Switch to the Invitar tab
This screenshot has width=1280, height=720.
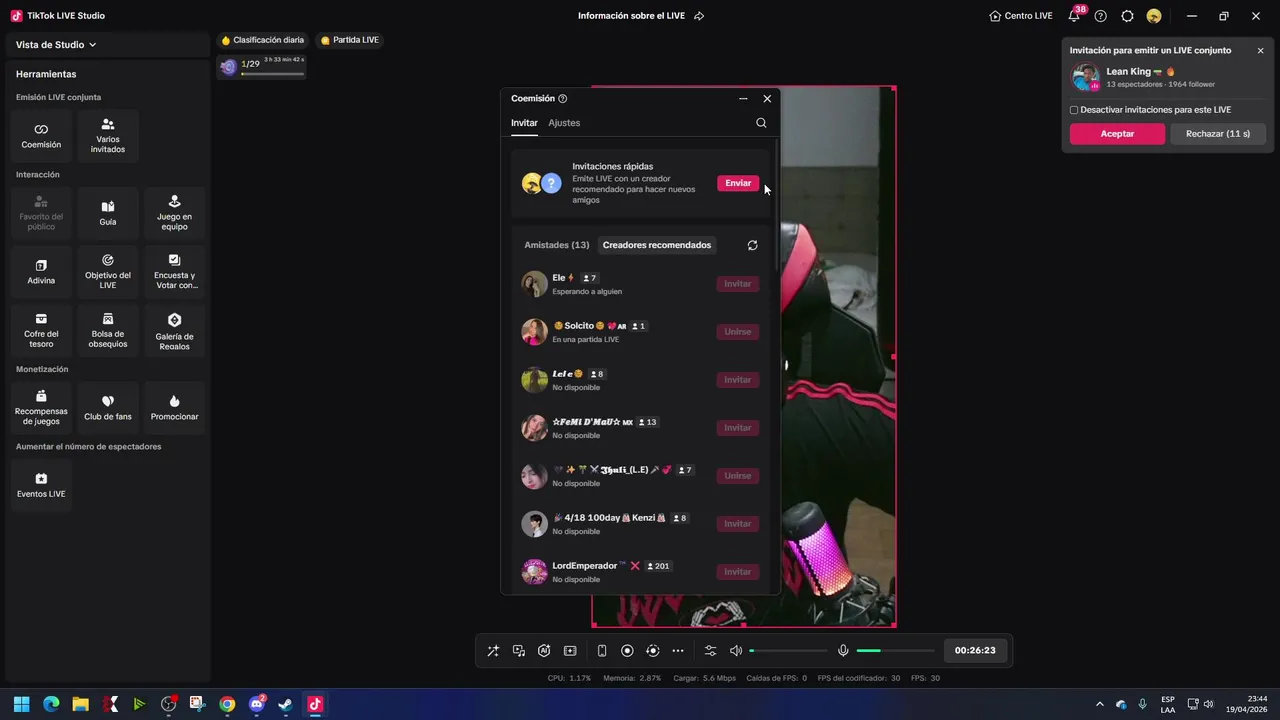tap(524, 123)
